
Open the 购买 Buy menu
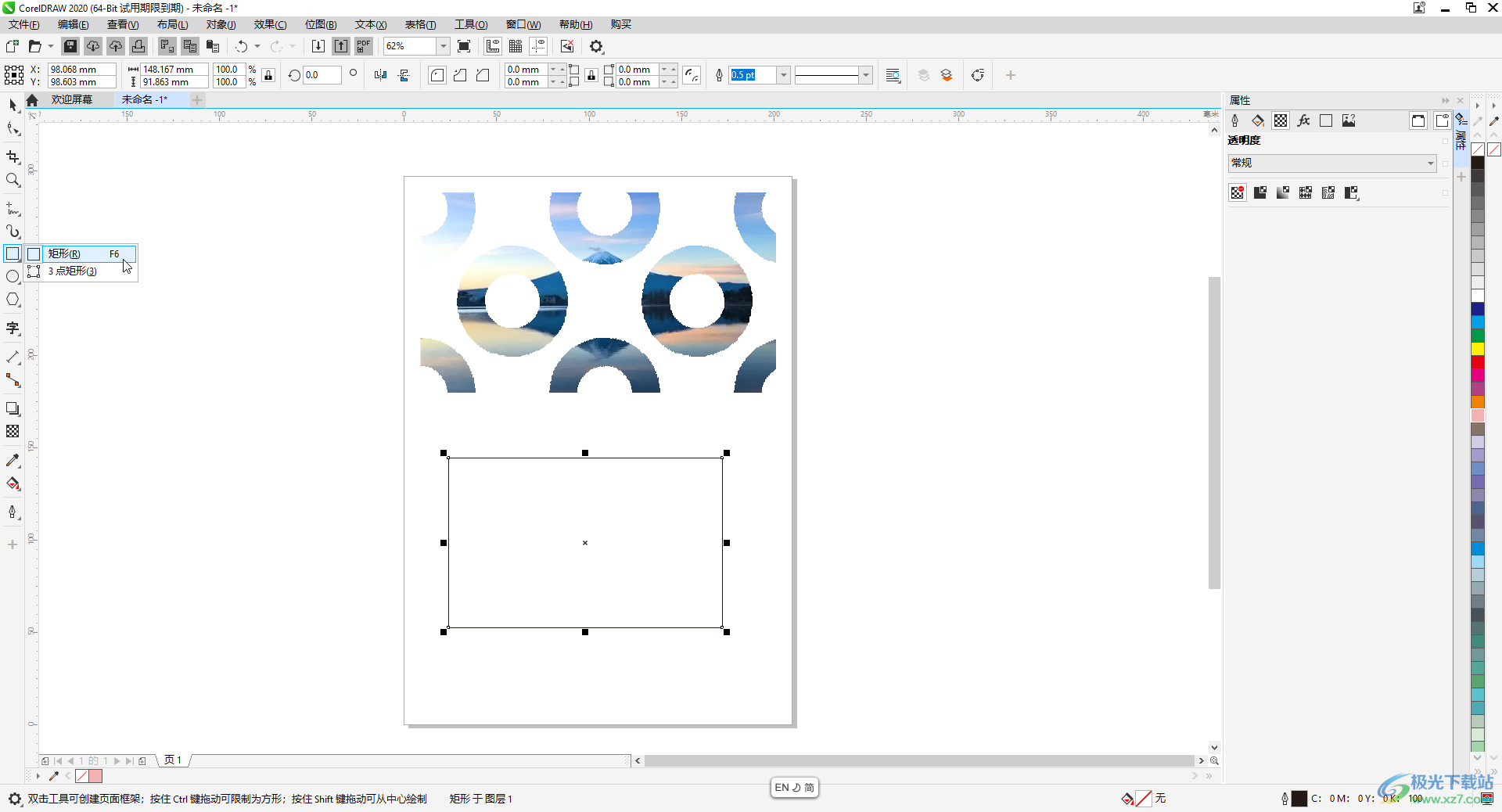[620, 24]
